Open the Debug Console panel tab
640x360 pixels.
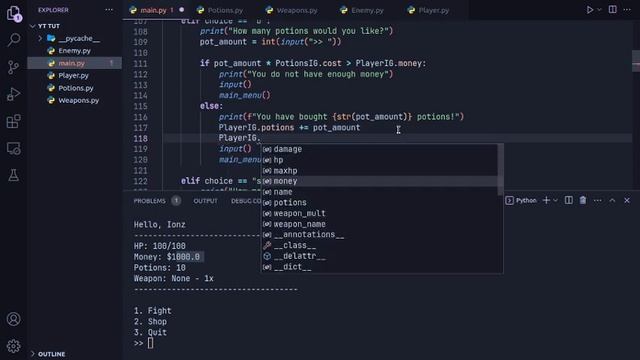tap(246, 201)
